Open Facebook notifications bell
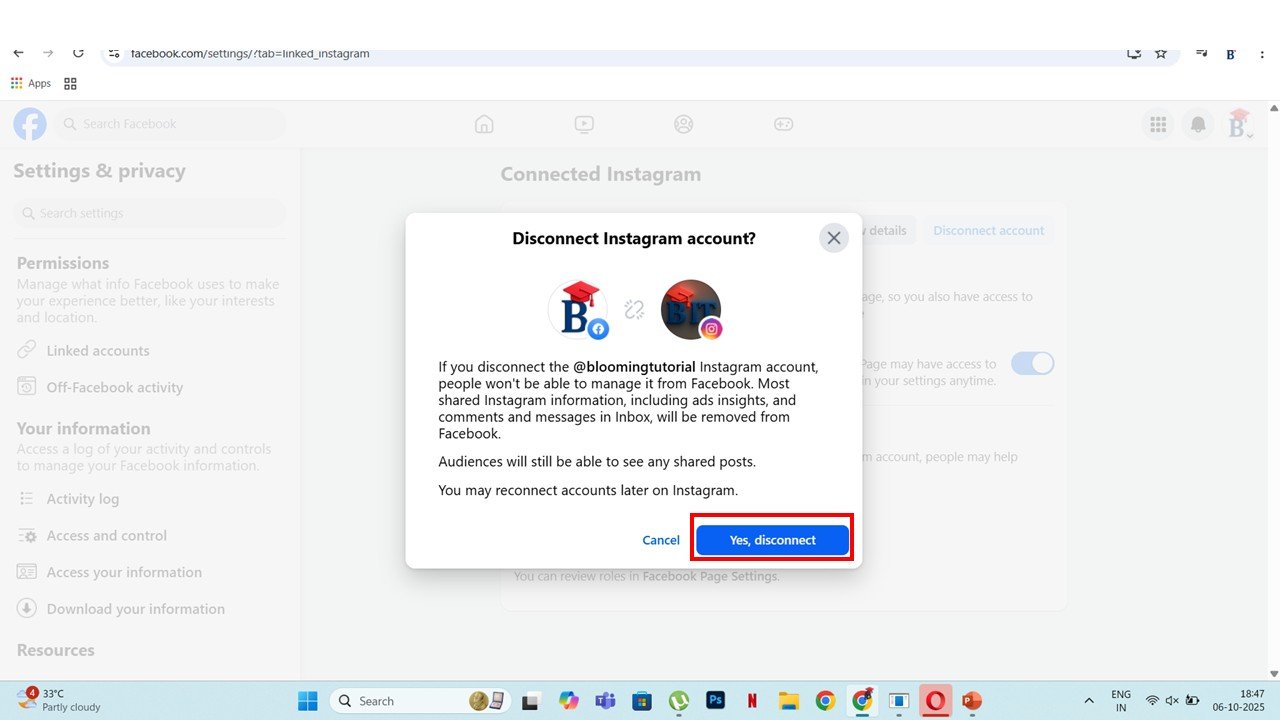Screen dimensions: 1280x720 pos(1197,124)
